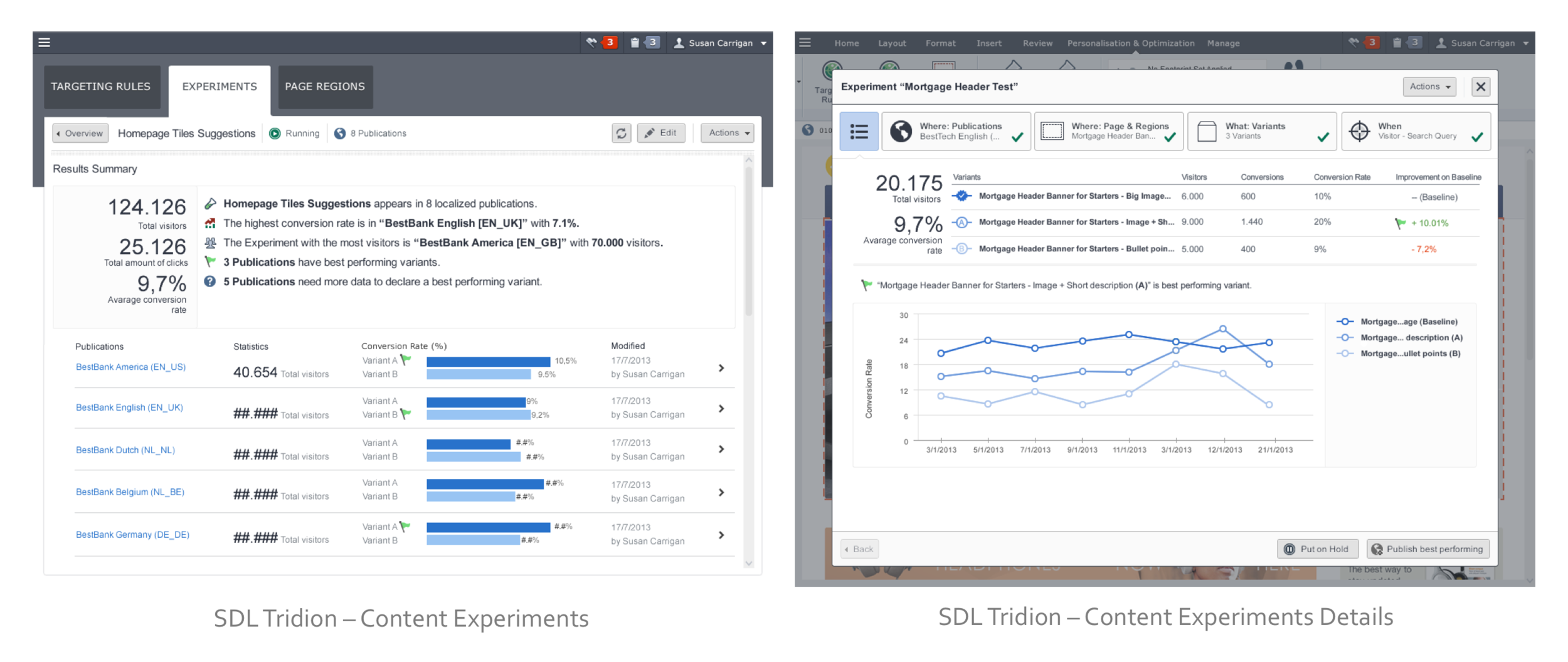The image size is (1568, 662).
Task: Click best-variant flag on BestBank America Variant A
Action: click(x=406, y=360)
